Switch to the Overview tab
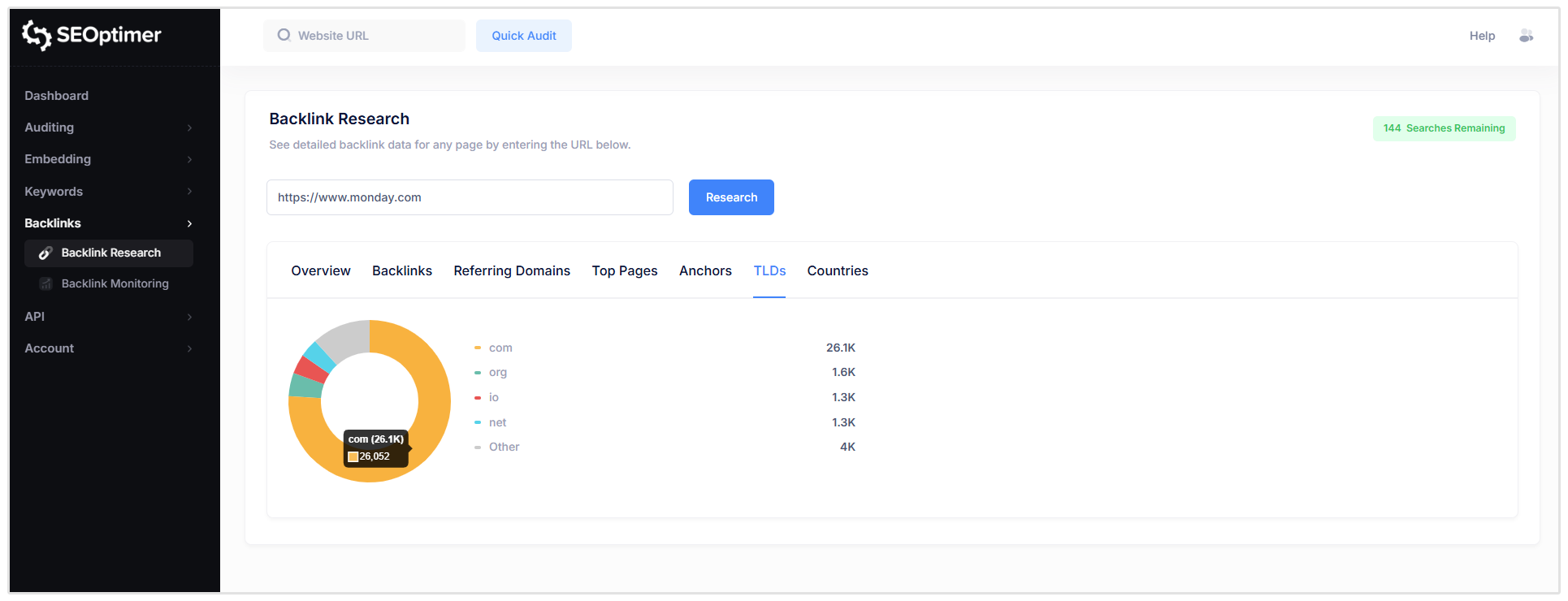The width and height of the screenshot is (1568, 601). pyautogui.click(x=321, y=271)
